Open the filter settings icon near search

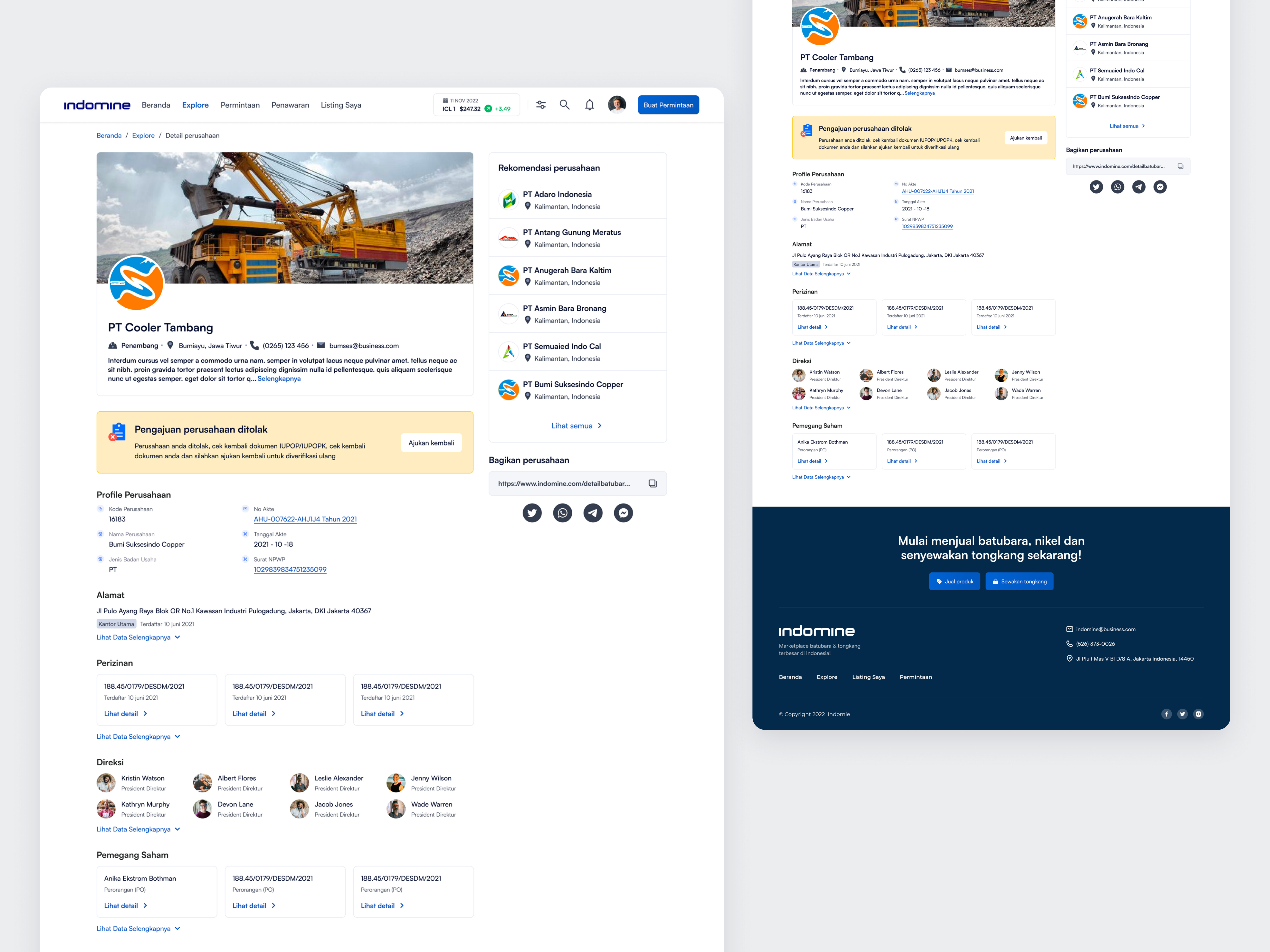(540, 105)
